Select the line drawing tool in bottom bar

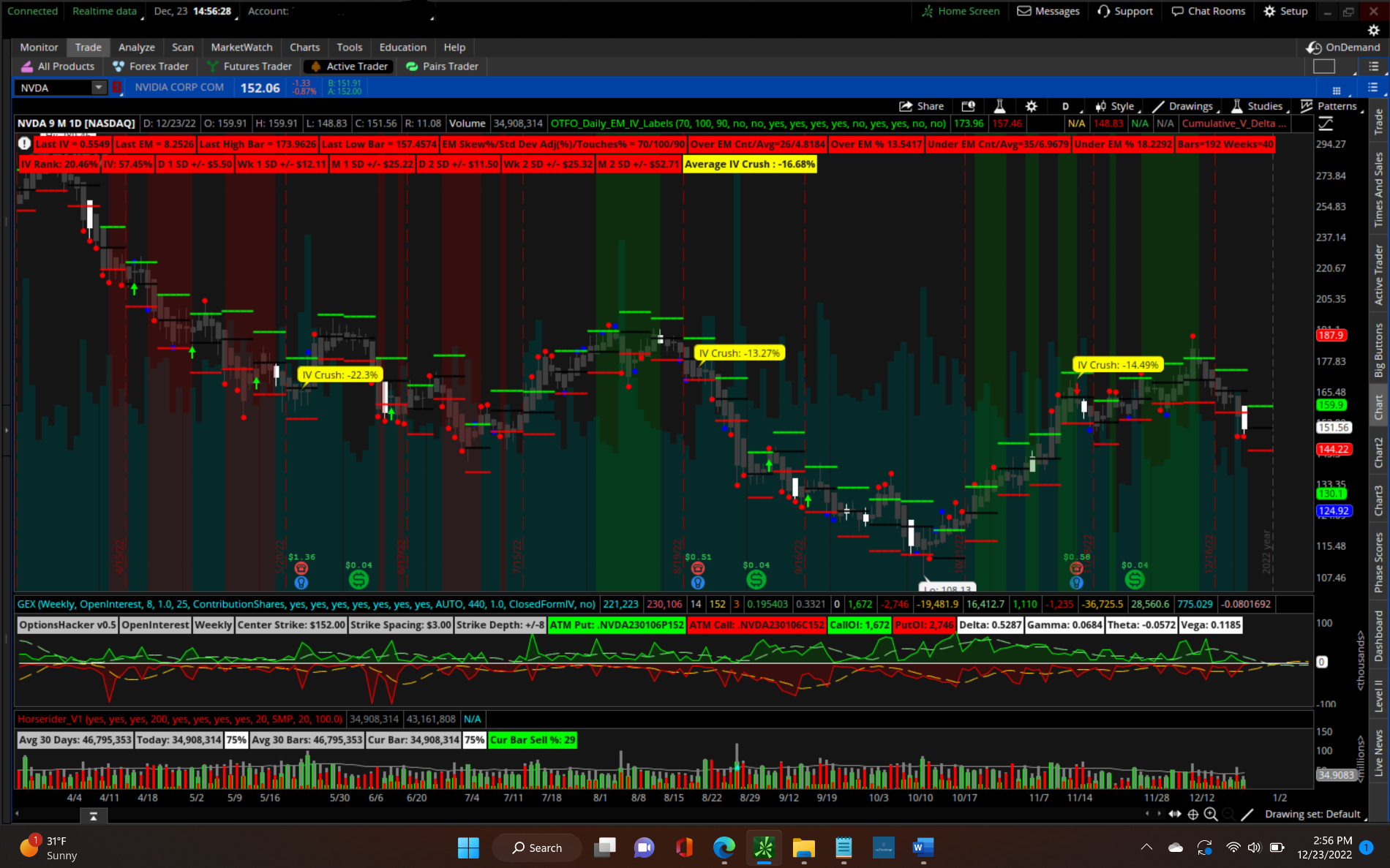(x=1247, y=814)
